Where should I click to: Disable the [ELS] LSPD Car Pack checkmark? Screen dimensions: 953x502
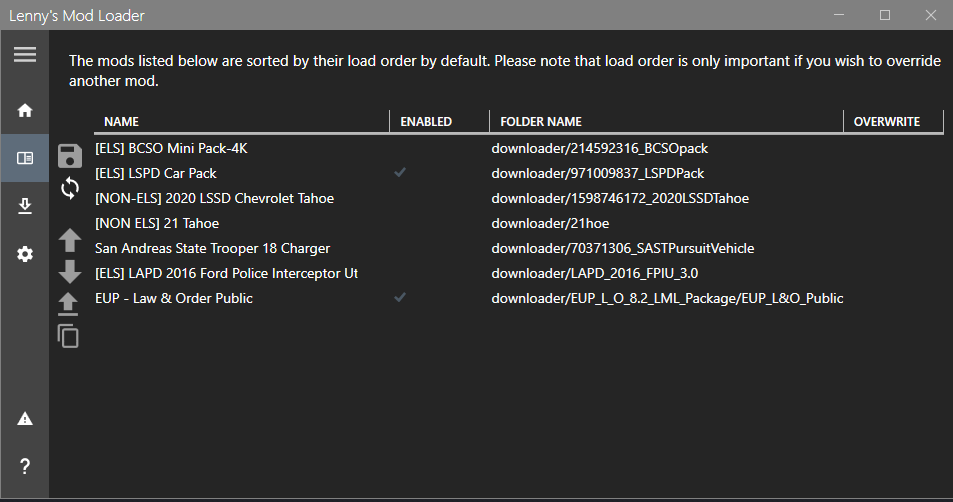400,173
